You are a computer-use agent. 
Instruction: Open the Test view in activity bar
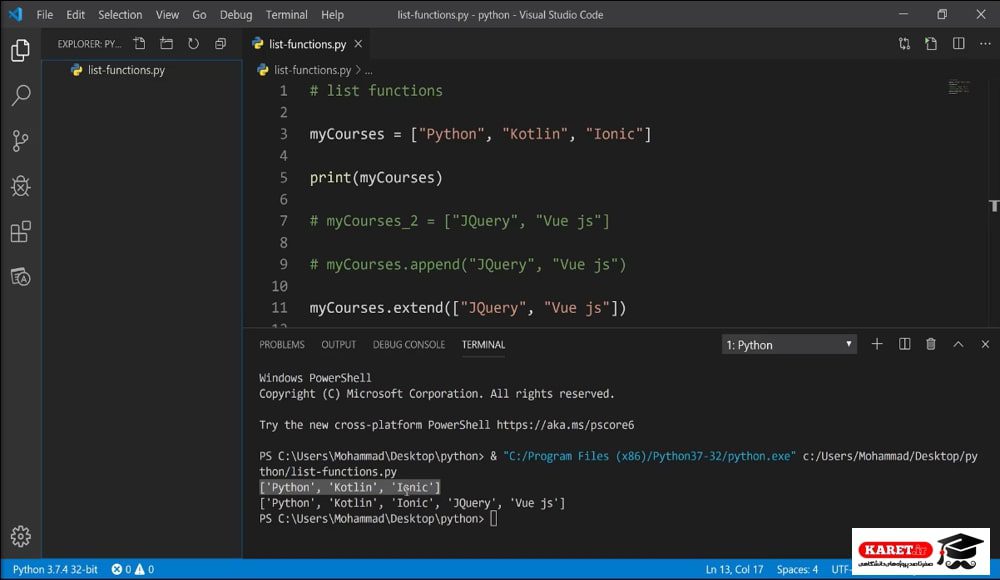pos(20,277)
